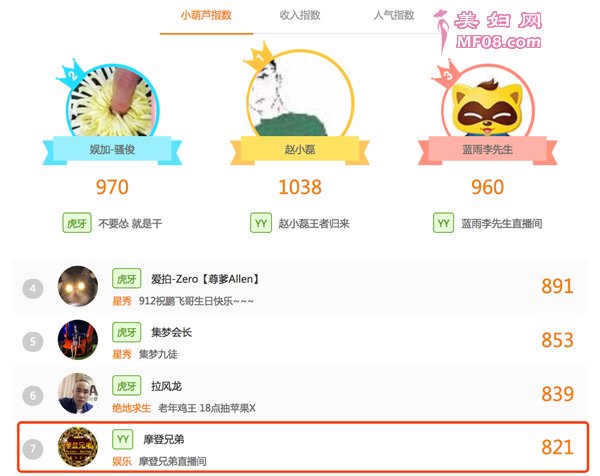Image resolution: width=600 pixels, height=476 pixels.
Task: Click the rank 2 crown avatar of 娱加-骚俊
Action: click(112, 100)
